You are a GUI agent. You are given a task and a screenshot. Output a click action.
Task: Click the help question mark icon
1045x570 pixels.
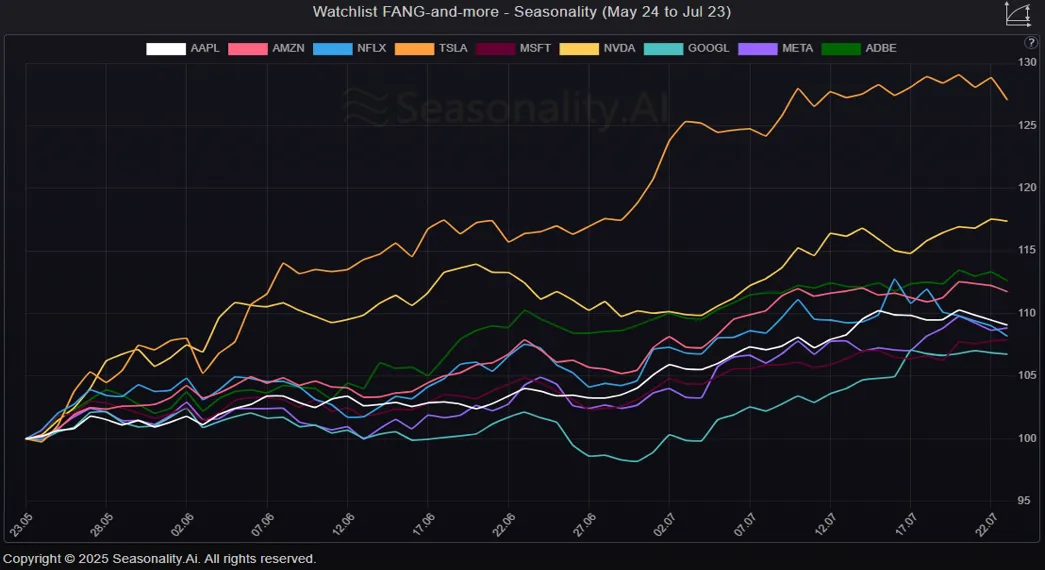point(1030,43)
